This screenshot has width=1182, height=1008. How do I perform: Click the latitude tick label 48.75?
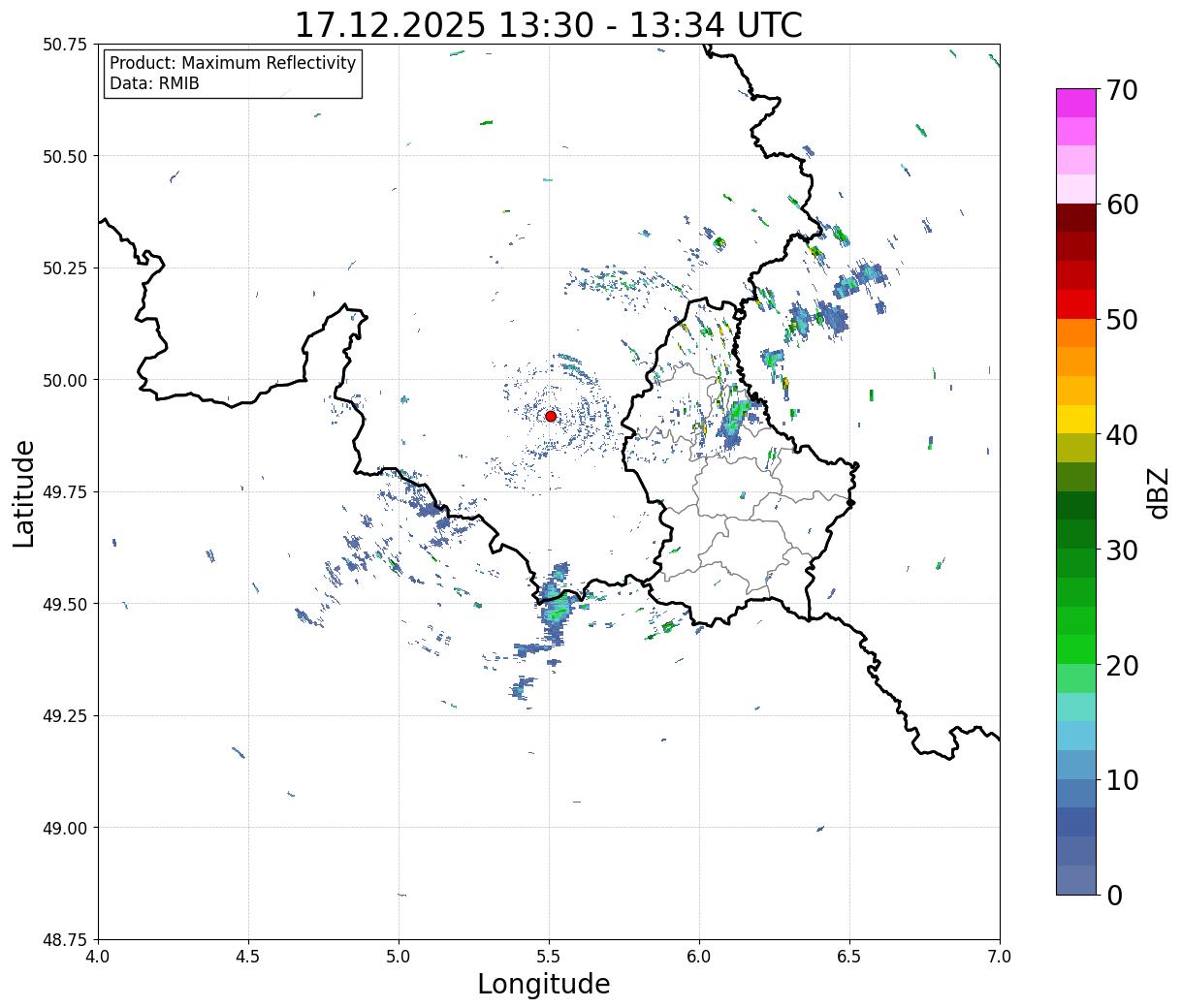click(x=64, y=940)
